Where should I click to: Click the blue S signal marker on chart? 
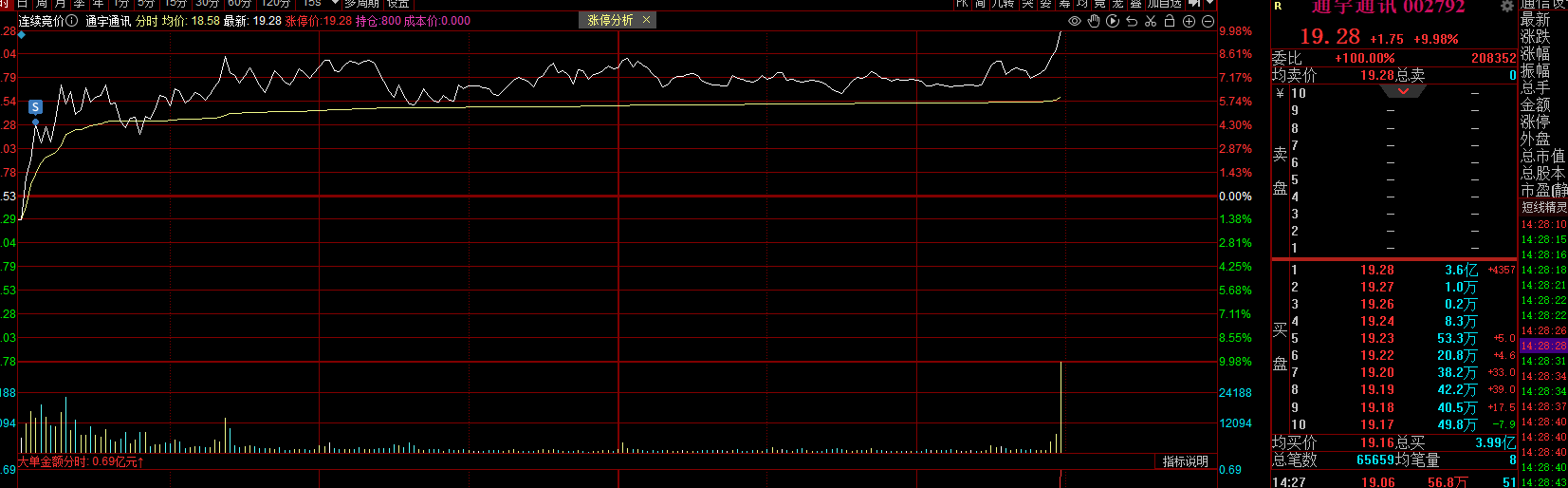click(35, 107)
